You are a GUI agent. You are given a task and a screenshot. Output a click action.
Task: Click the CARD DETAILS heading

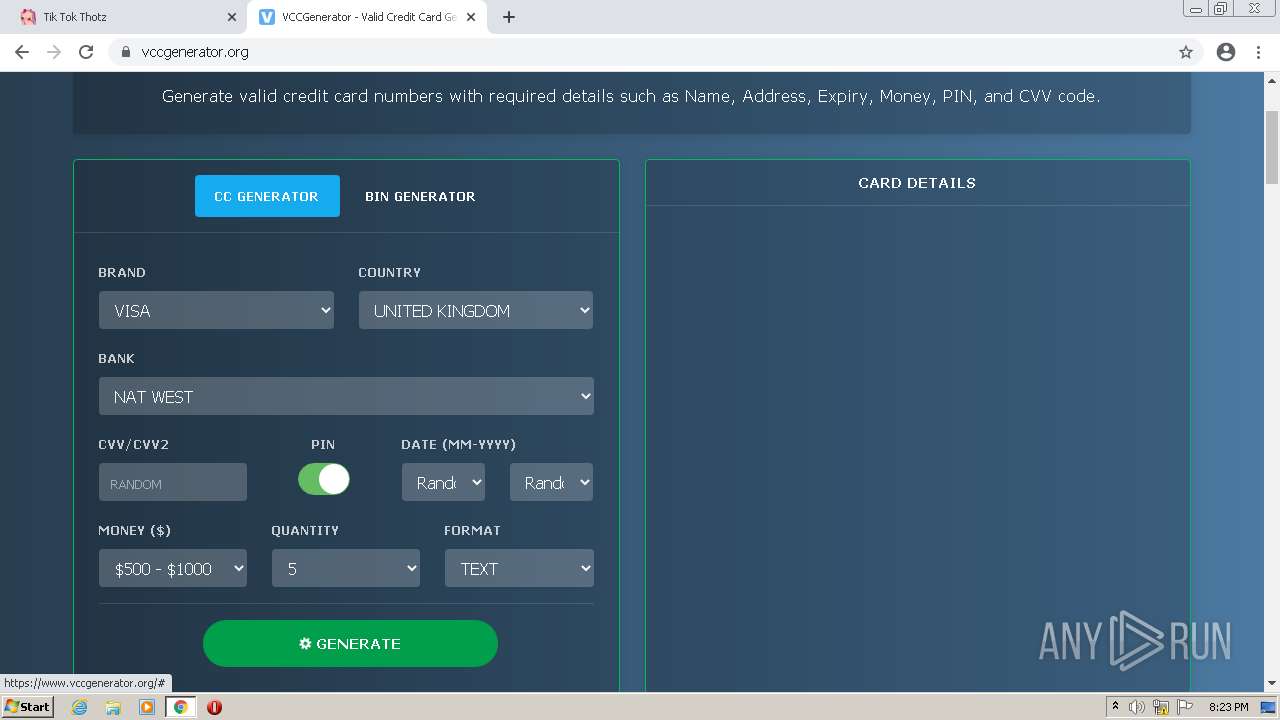(917, 183)
